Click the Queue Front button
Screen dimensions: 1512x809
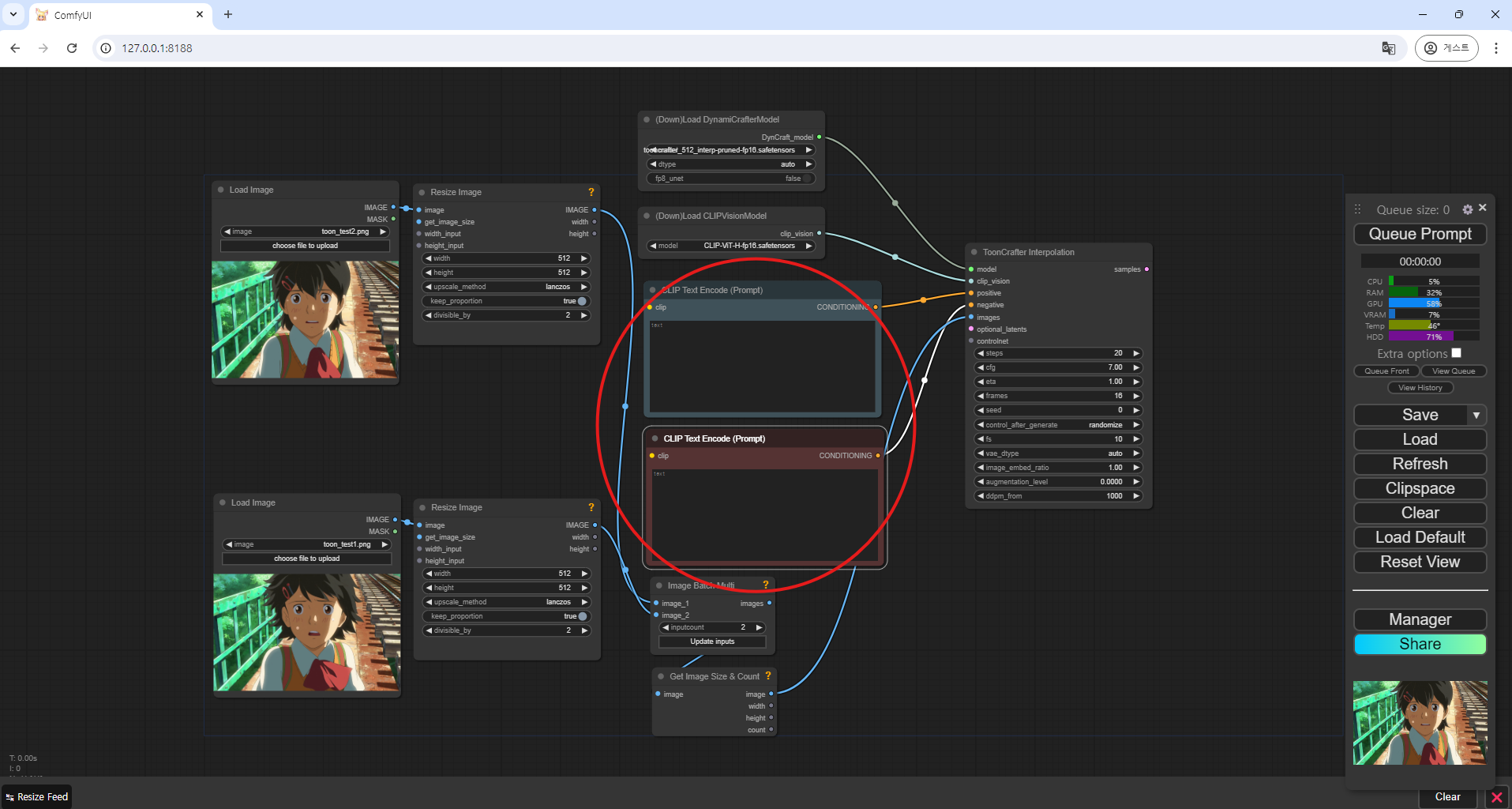pos(1386,371)
